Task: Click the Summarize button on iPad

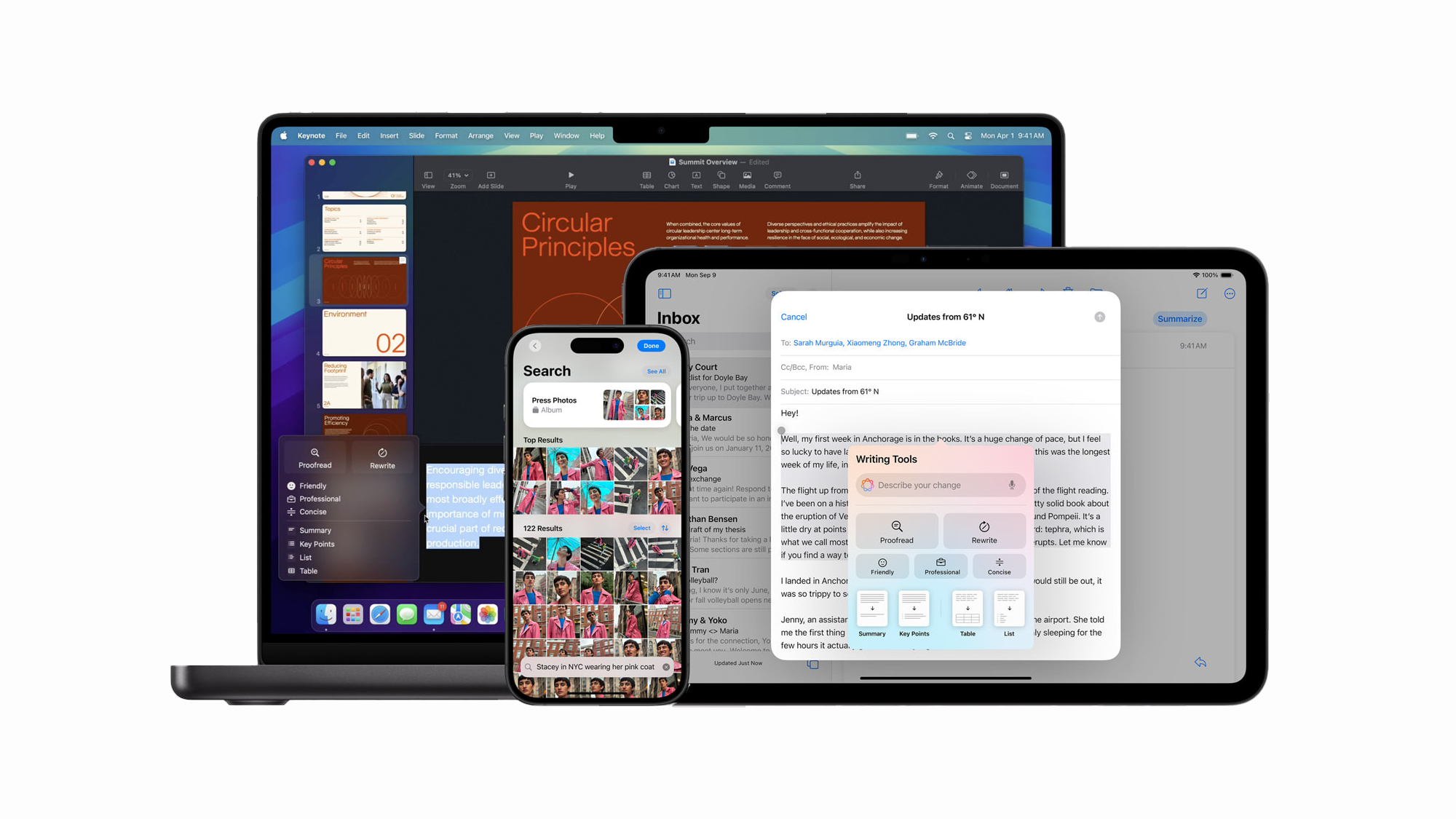Action: coord(1178,318)
